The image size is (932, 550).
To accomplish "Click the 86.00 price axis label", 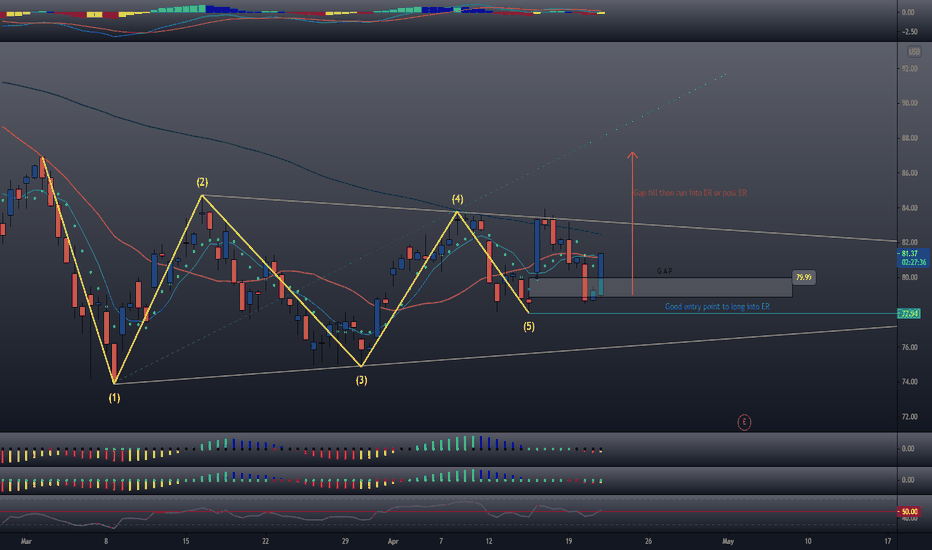I will point(909,174).
